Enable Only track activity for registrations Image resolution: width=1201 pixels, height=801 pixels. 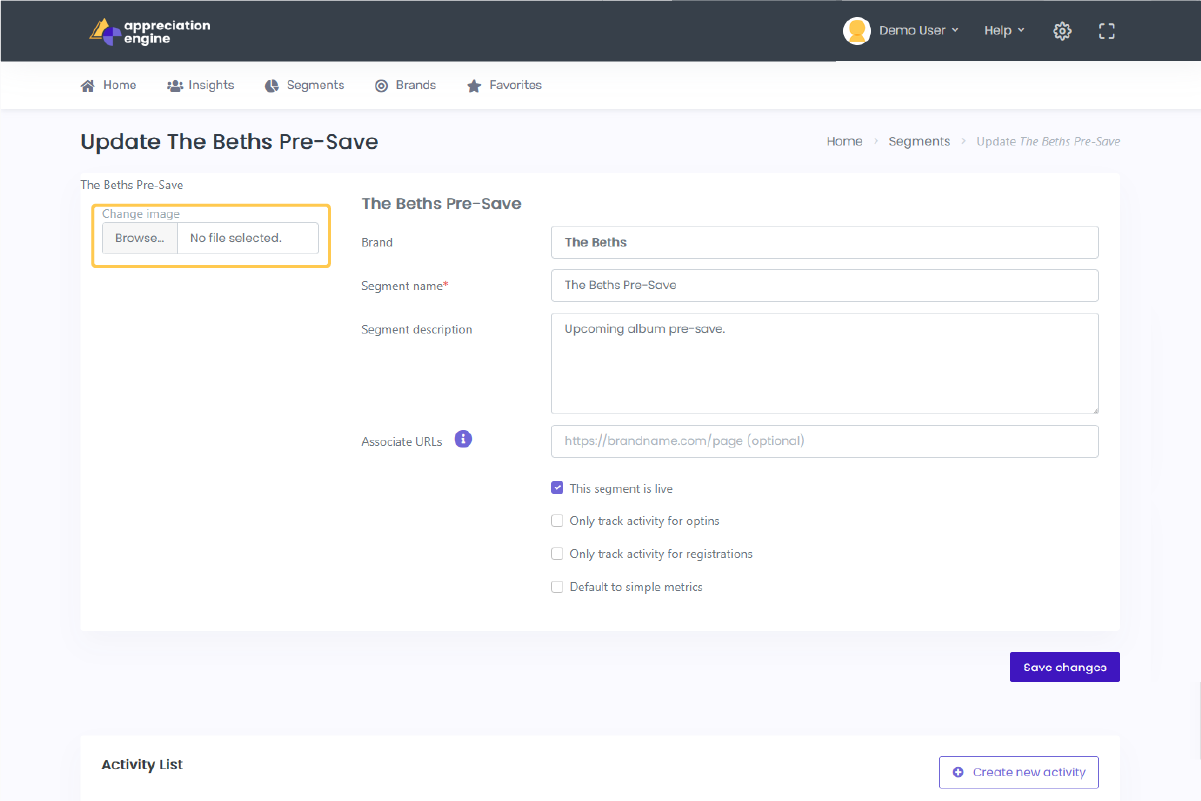pos(557,554)
